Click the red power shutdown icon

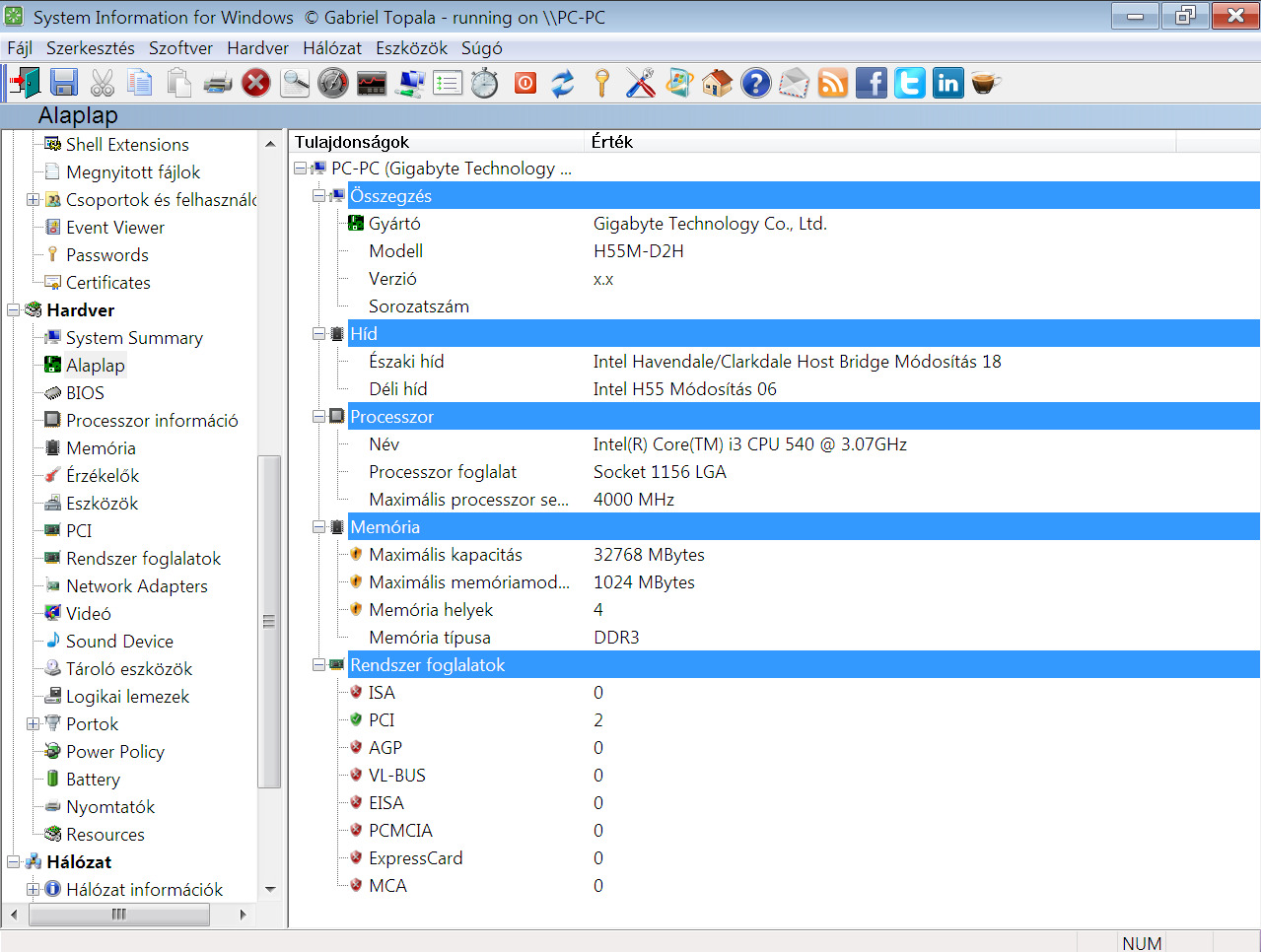(525, 84)
